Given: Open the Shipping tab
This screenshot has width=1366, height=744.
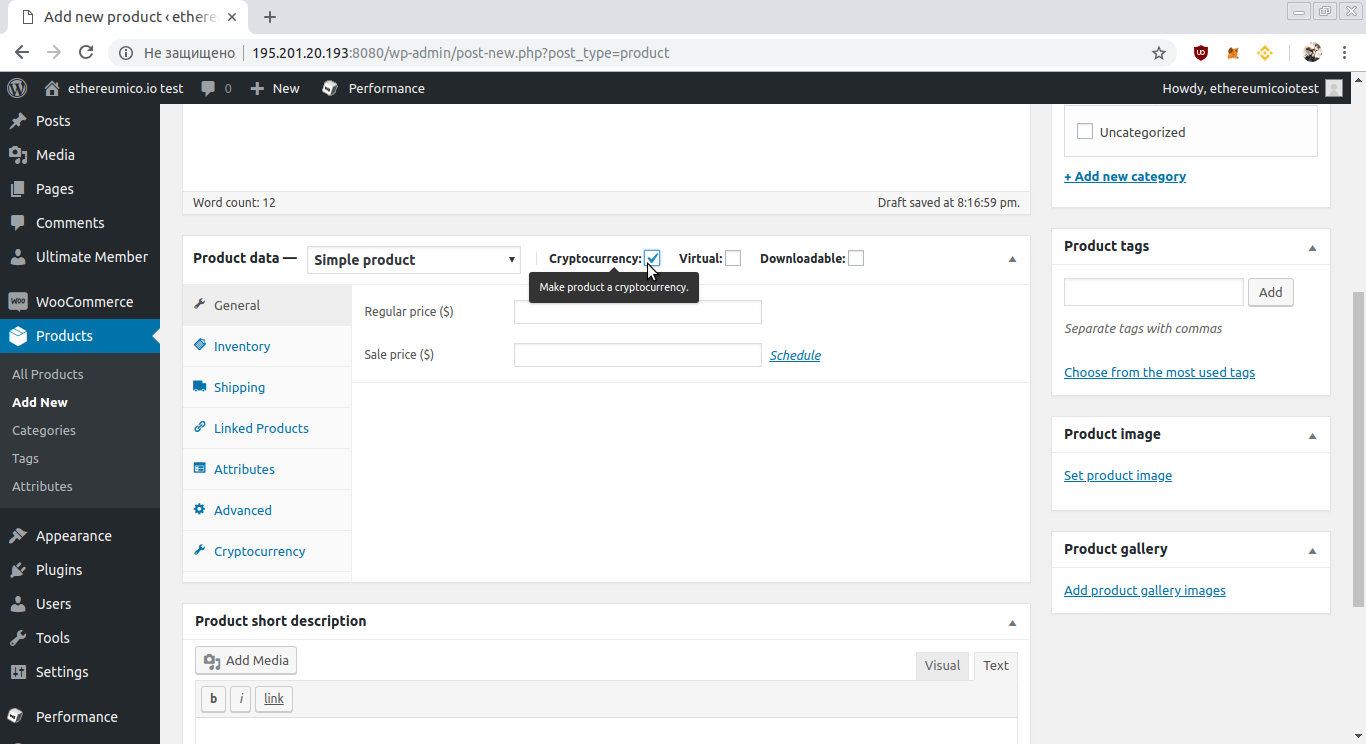Looking at the screenshot, I should [267, 387].
